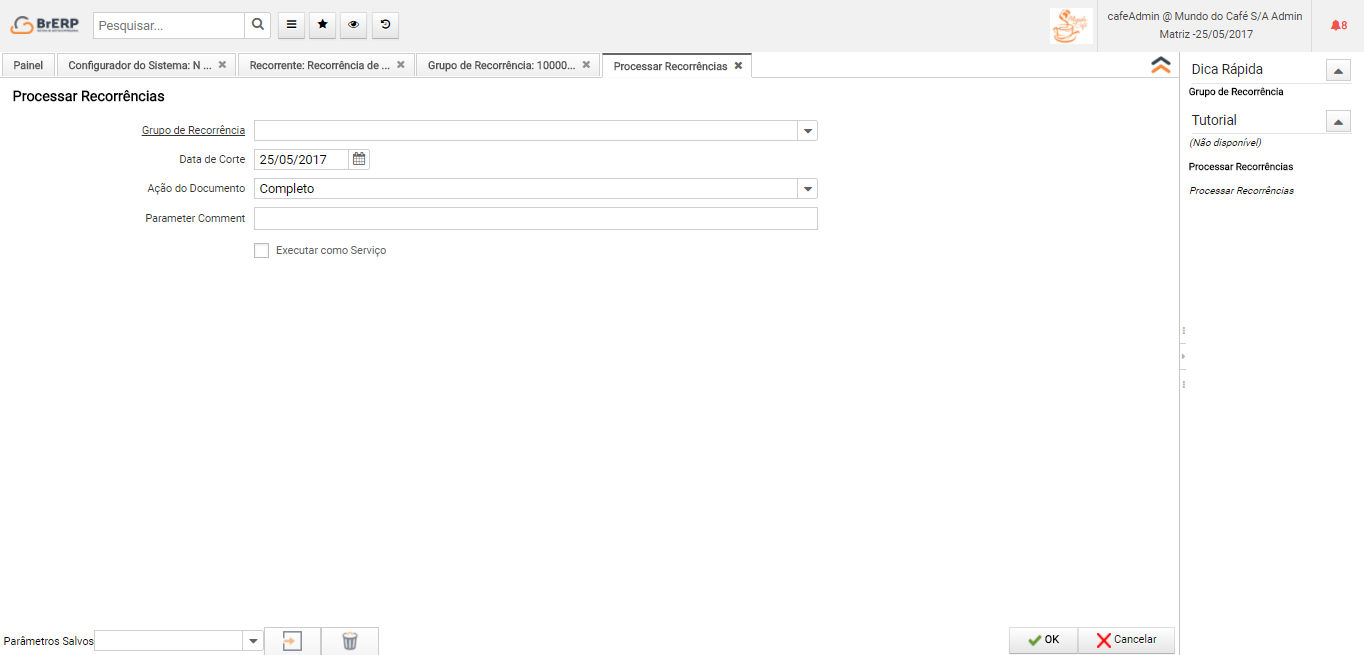
Task: Click the search magnifier icon
Action: (258, 25)
